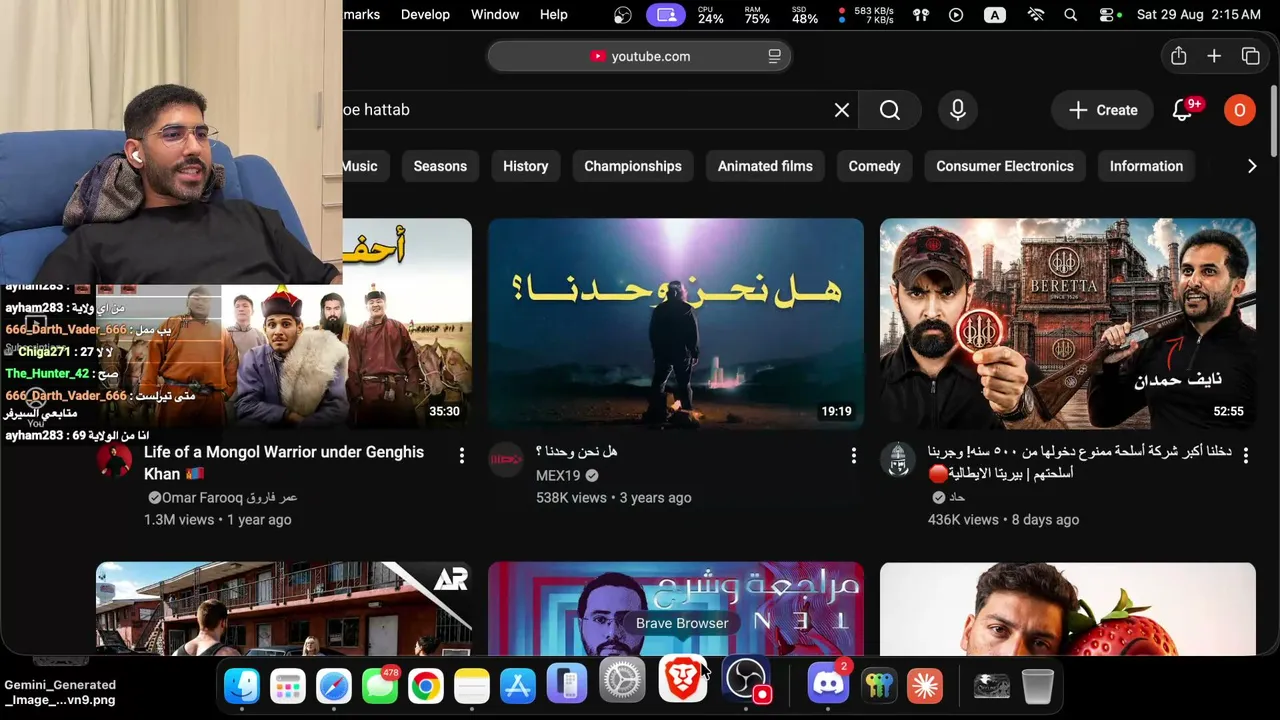Open the orange starburst app in Dock

(925, 685)
